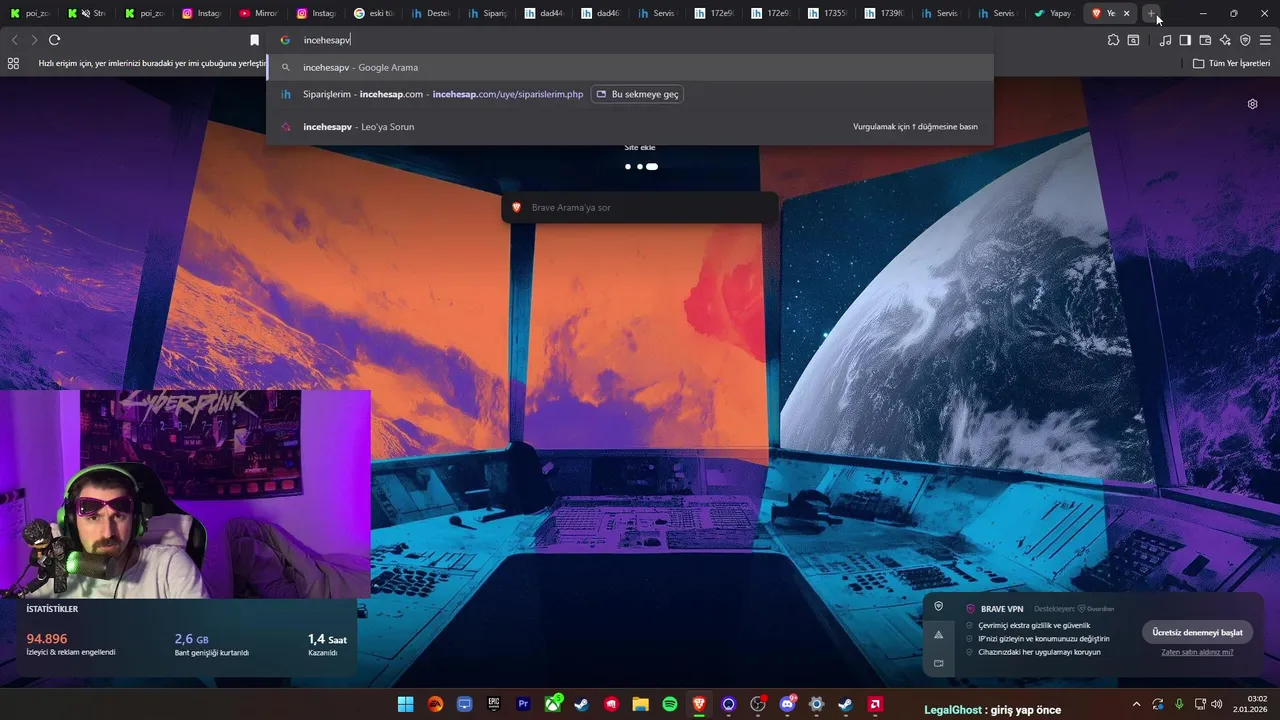
Task: Click the forward navigation arrow
Action: point(34,40)
